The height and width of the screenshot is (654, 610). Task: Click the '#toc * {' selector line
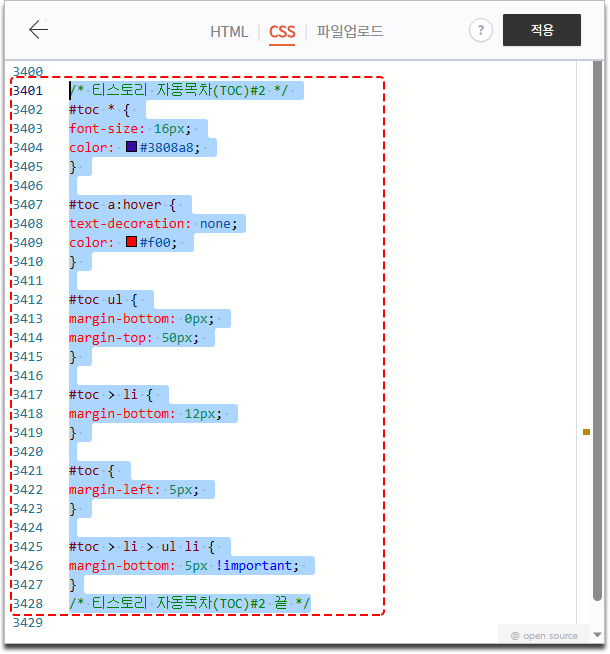[x=100, y=110]
